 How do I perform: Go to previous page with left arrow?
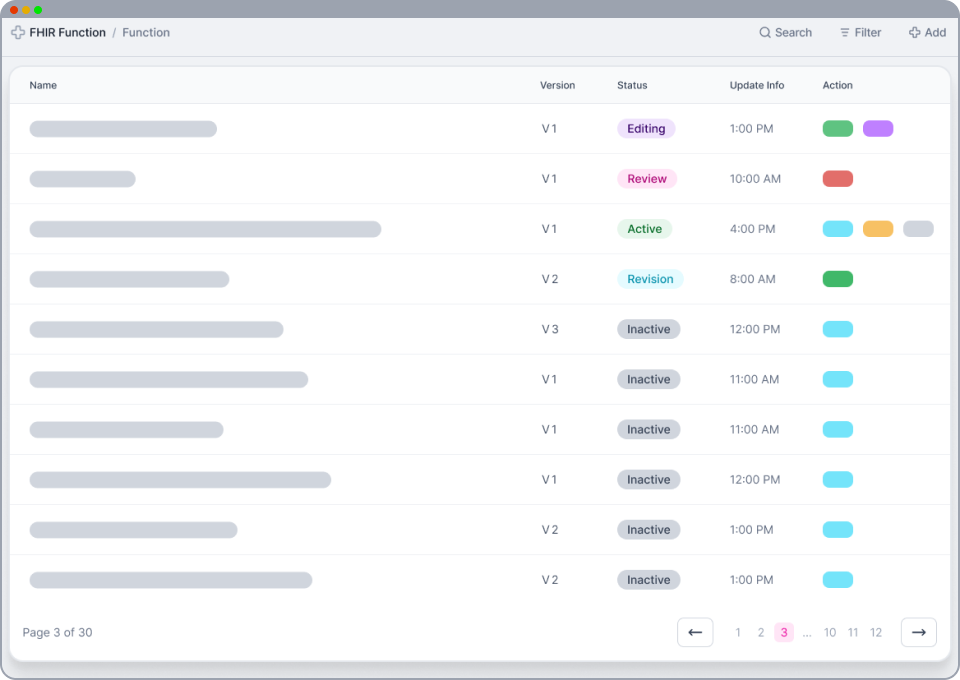tap(695, 632)
